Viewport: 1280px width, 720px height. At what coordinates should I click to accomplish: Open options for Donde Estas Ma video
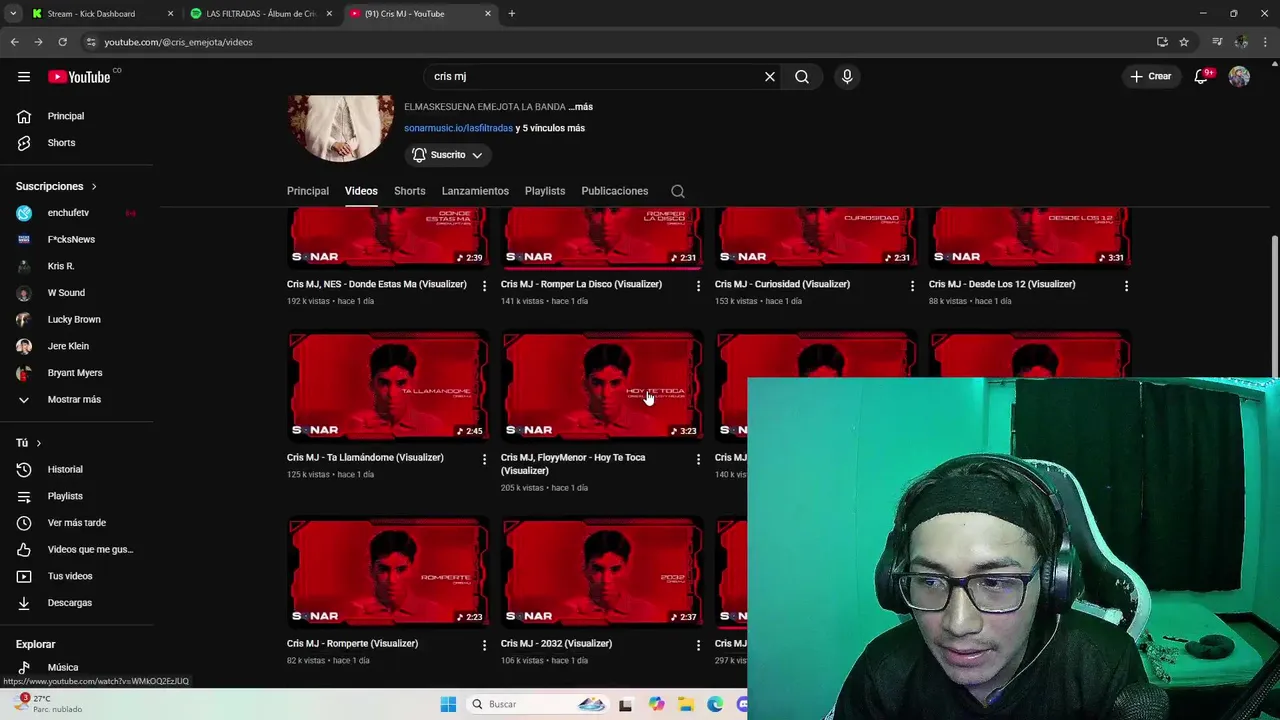coord(485,286)
